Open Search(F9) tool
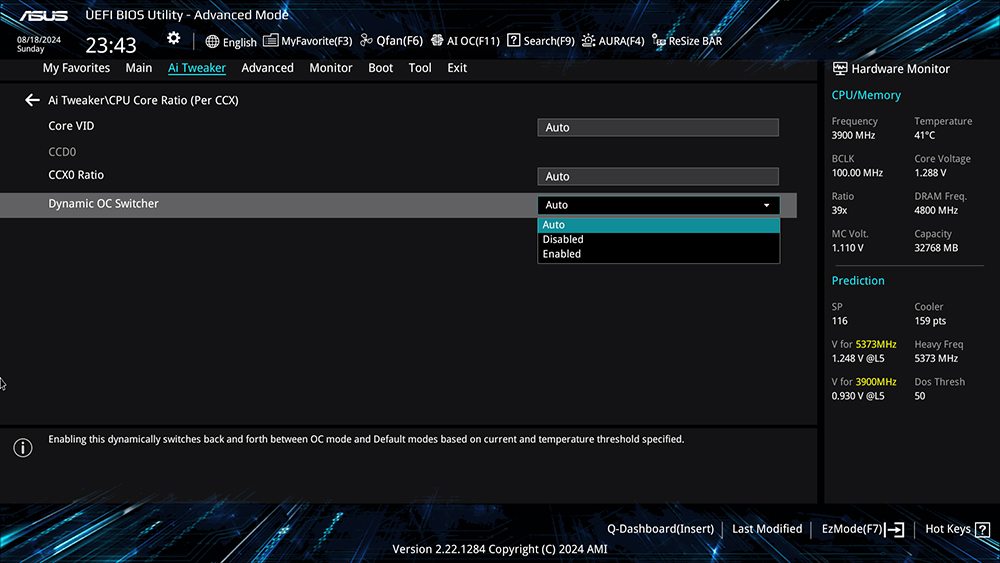Image resolution: width=1000 pixels, height=563 pixels. coord(541,42)
